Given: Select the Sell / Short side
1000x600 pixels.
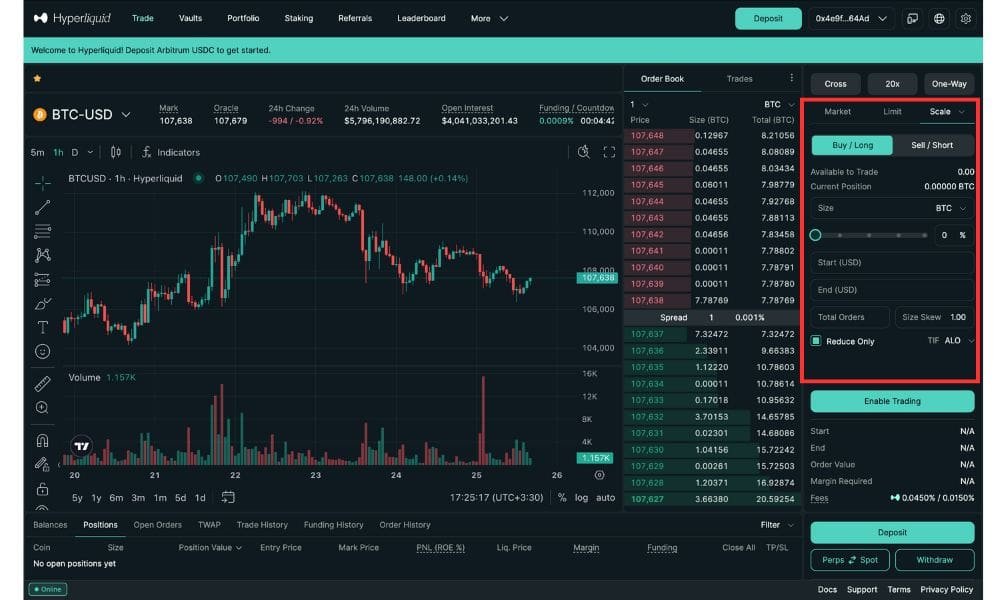Looking at the screenshot, I should point(932,145).
